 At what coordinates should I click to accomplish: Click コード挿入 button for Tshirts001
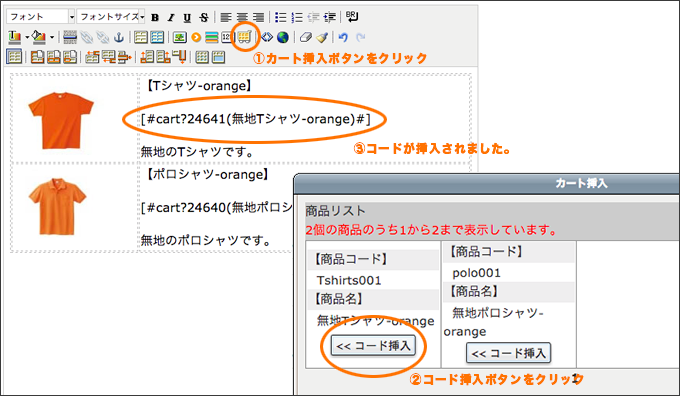click(373, 346)
